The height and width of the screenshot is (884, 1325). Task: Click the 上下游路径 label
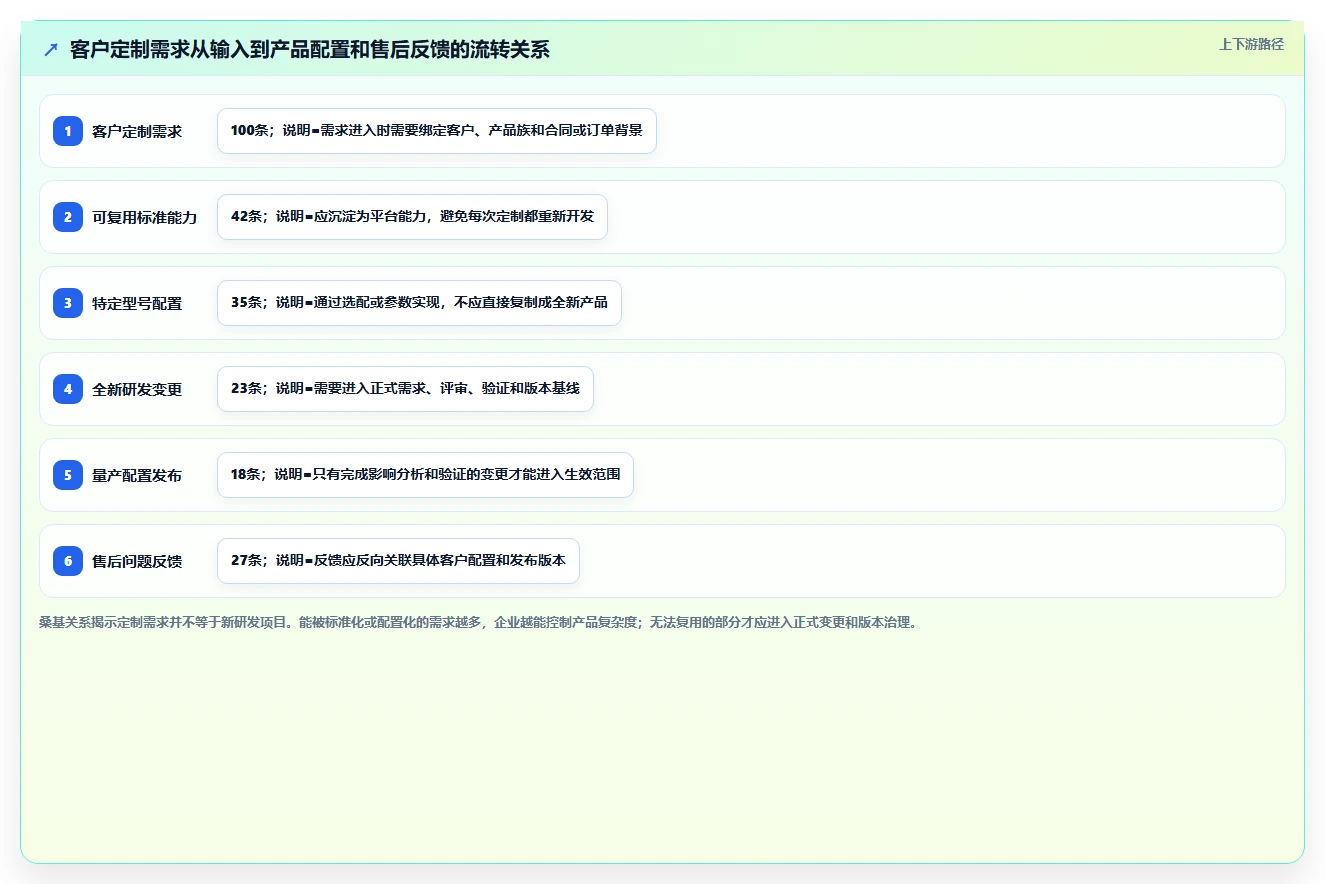(x=1251, y=44)
